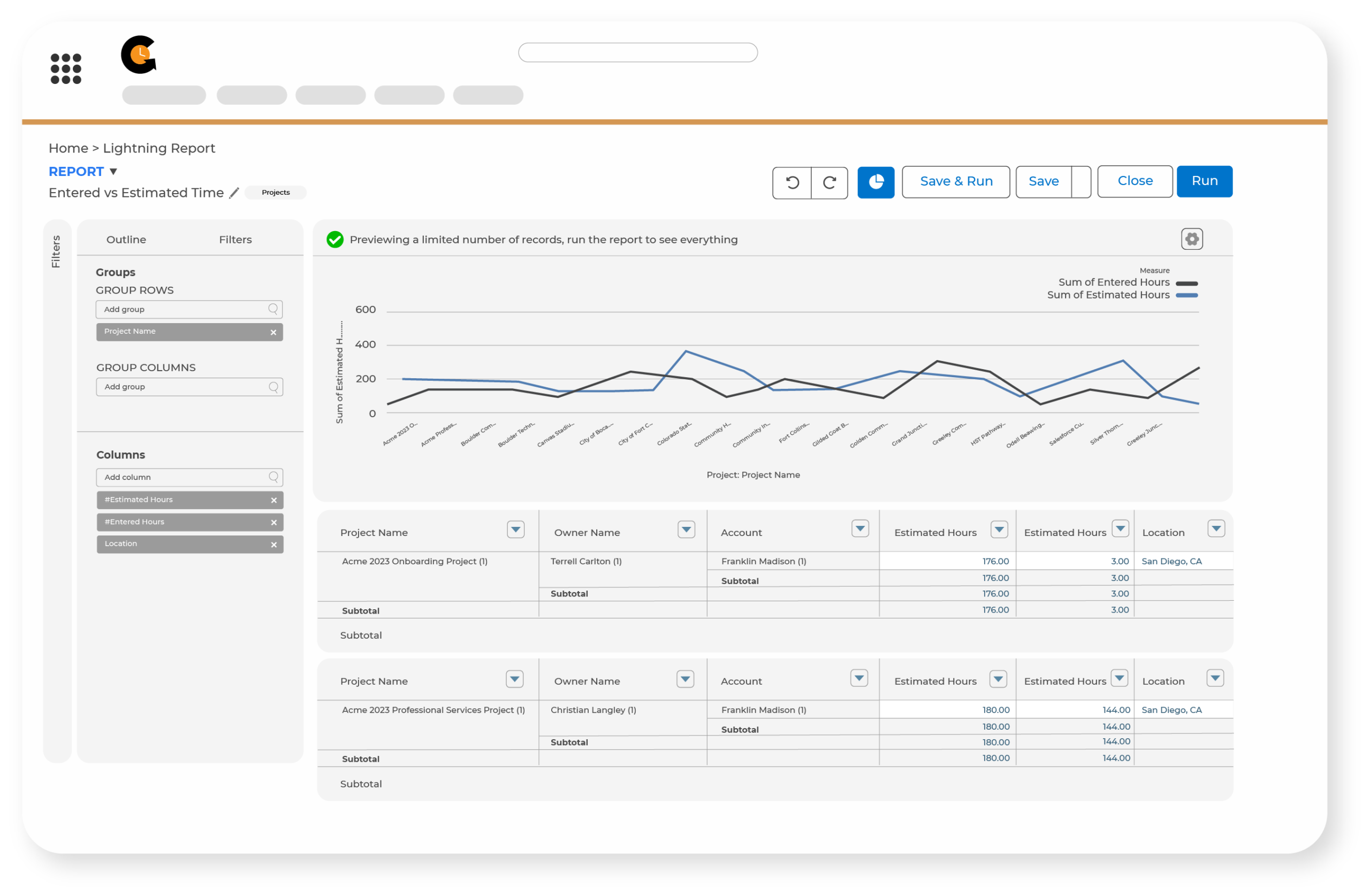The height and width of the screenshot is (896, 1370).
Task: Click the Save button
Action: [1043, 182]
